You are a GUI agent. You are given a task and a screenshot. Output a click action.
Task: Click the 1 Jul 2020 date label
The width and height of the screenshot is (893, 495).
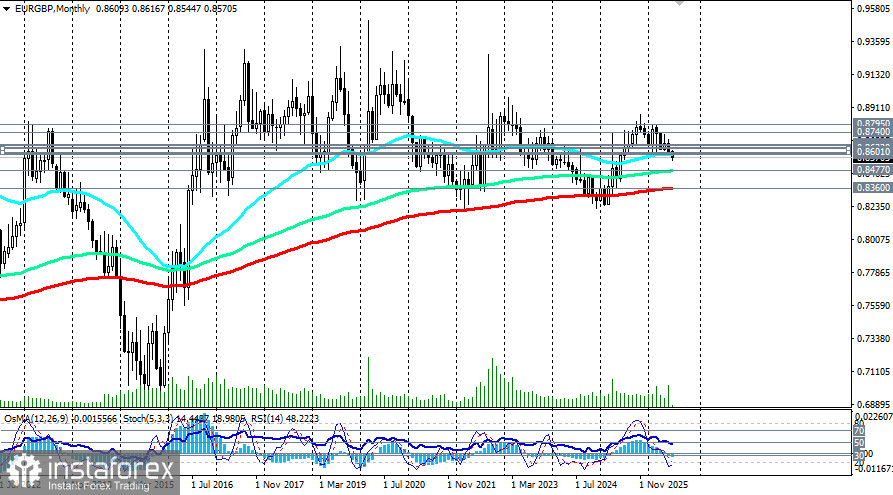point(404,485)
